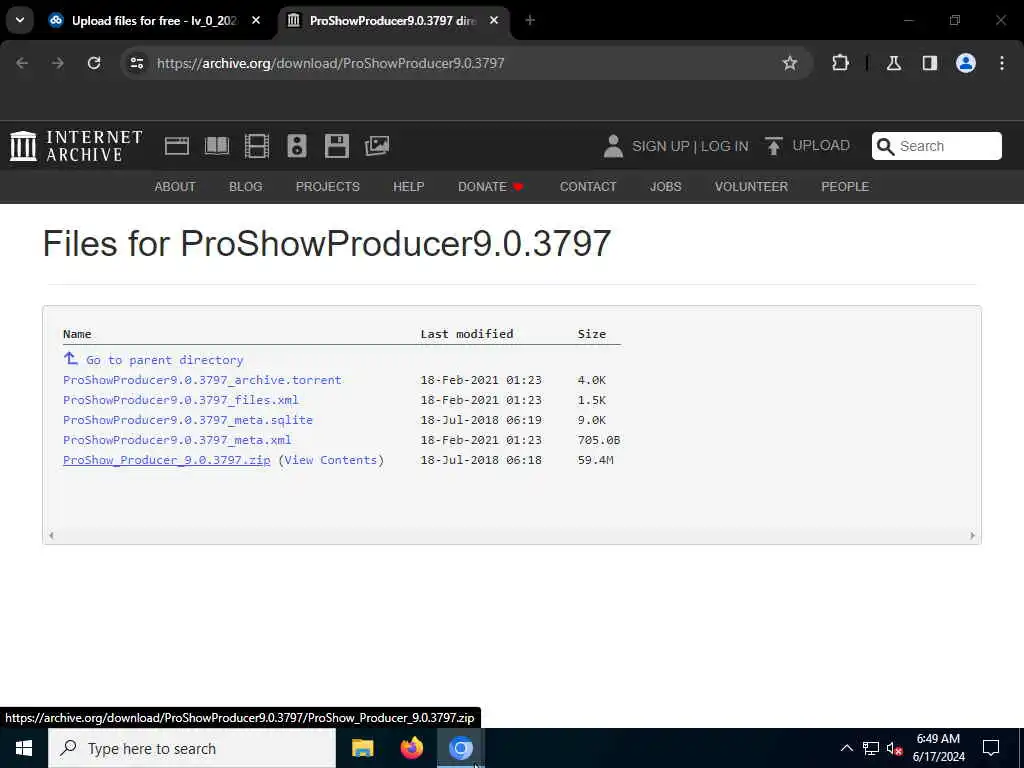Open the PROJECTS menu item
The width and height of the screenshot is (1024, 768).
tap(328, 187)
